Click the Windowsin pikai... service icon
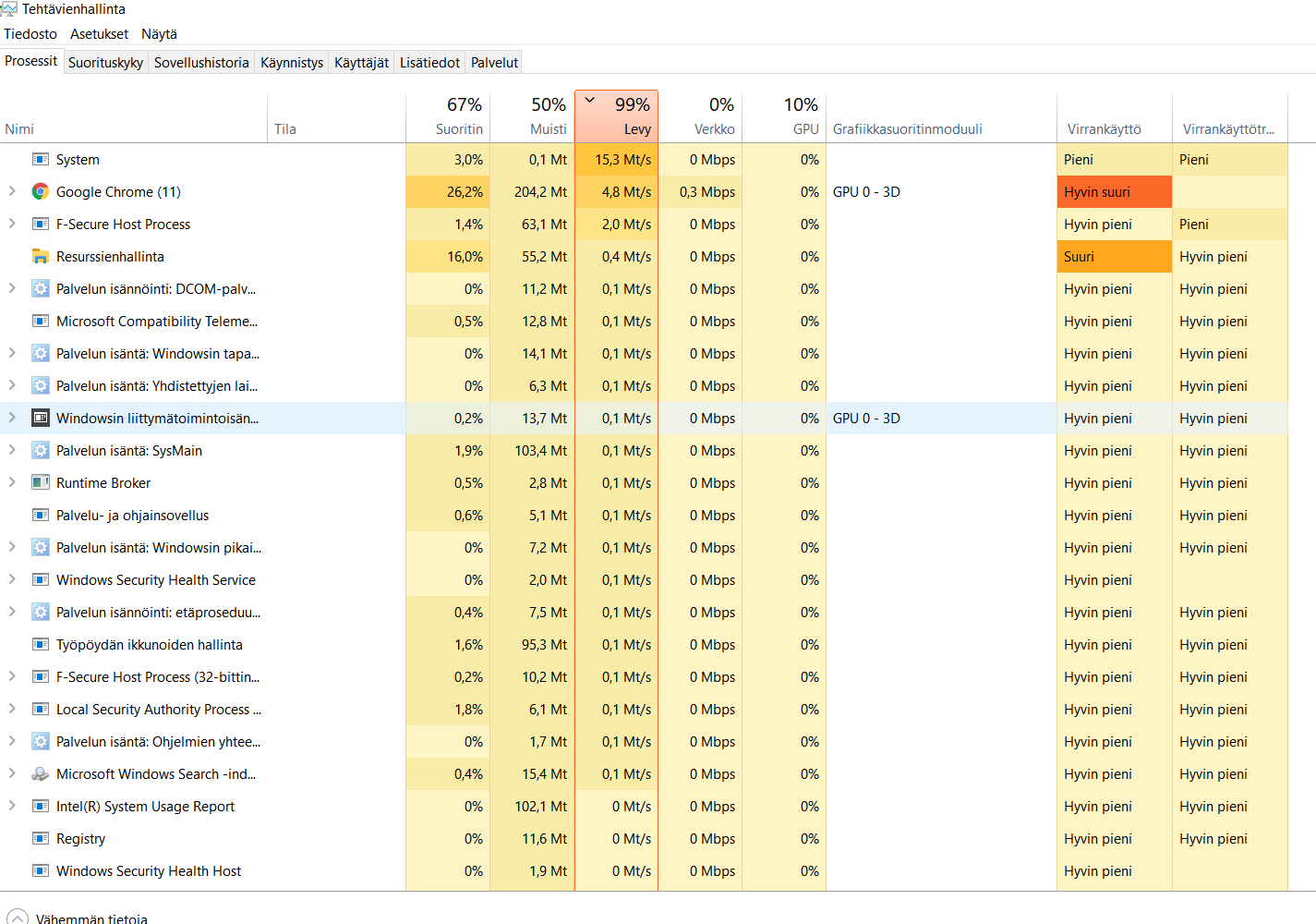 coord(41,548)
